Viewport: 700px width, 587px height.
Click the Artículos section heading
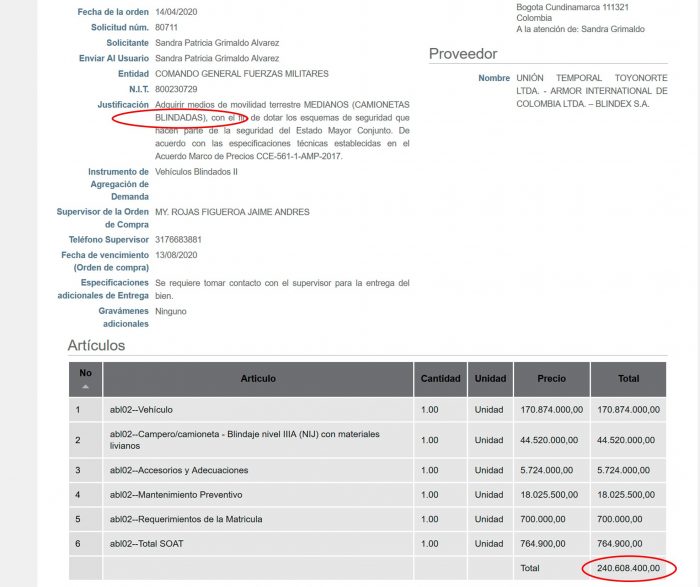click(x=96, y=345)
